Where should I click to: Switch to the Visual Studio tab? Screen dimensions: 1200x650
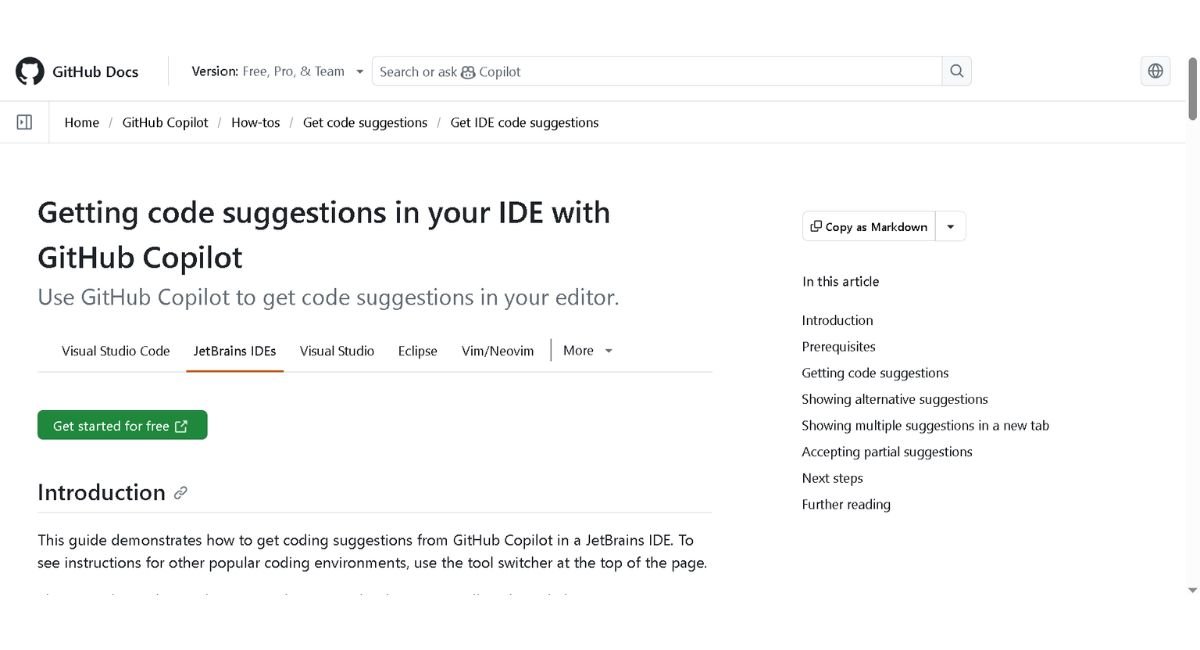click(x=337, y=351)
